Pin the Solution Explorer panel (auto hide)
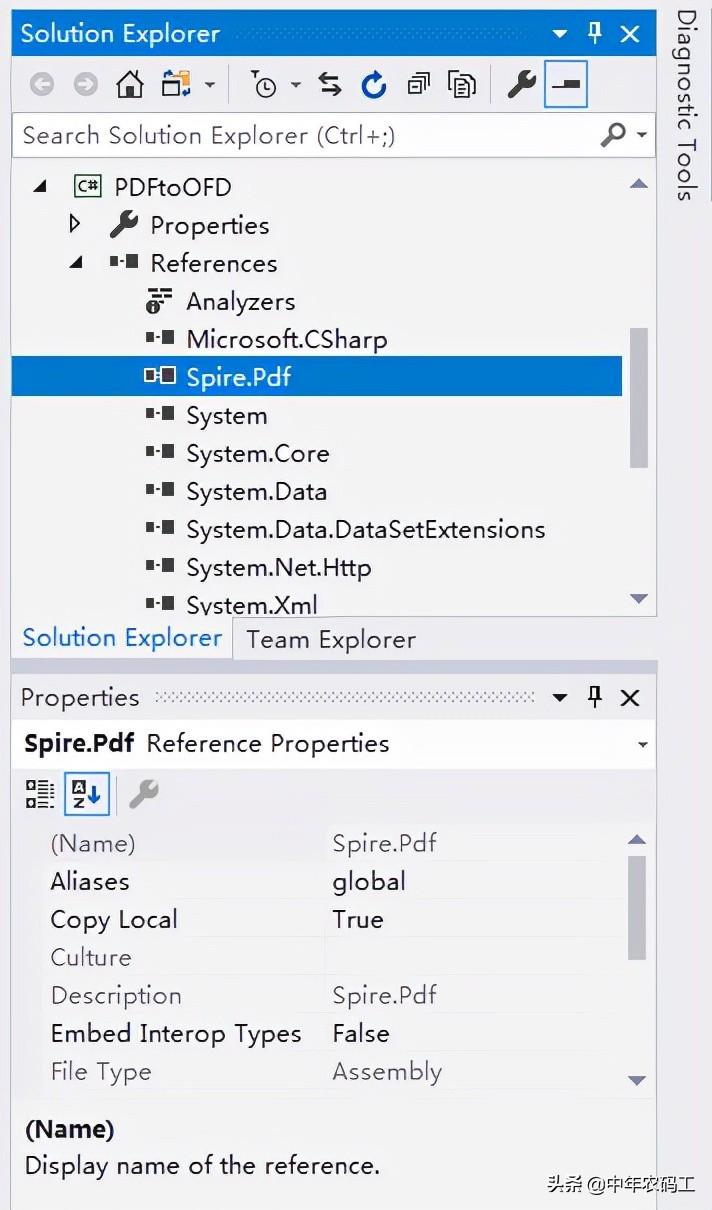 595,33
